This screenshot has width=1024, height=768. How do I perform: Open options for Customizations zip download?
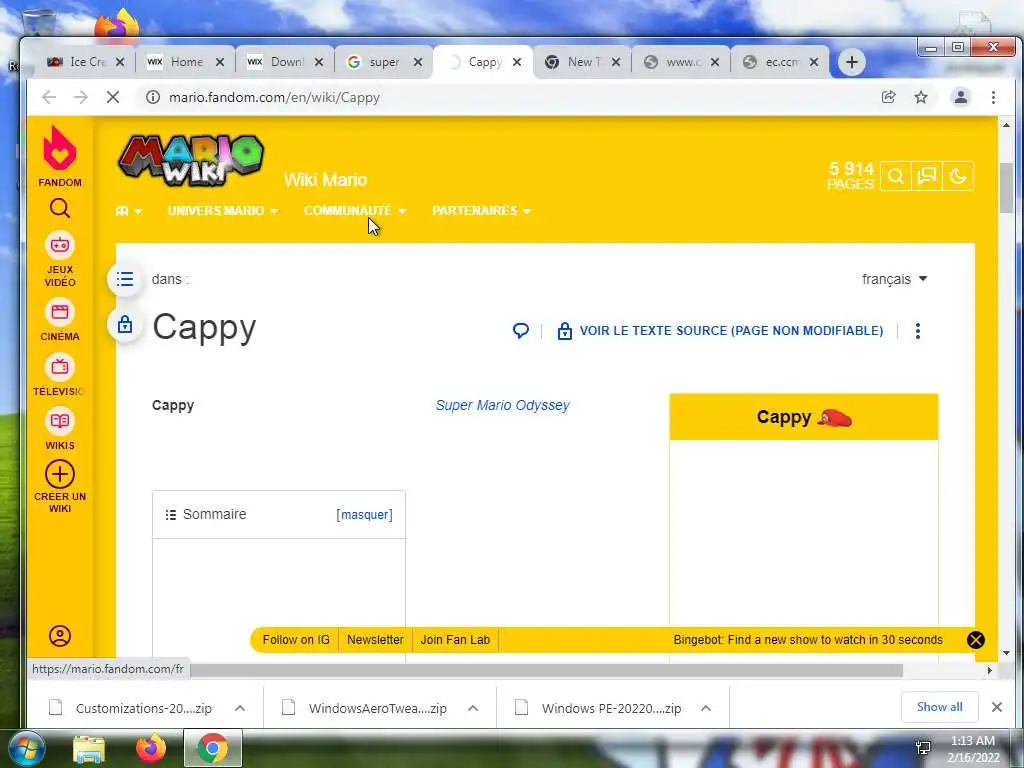(x=240, y=708)
